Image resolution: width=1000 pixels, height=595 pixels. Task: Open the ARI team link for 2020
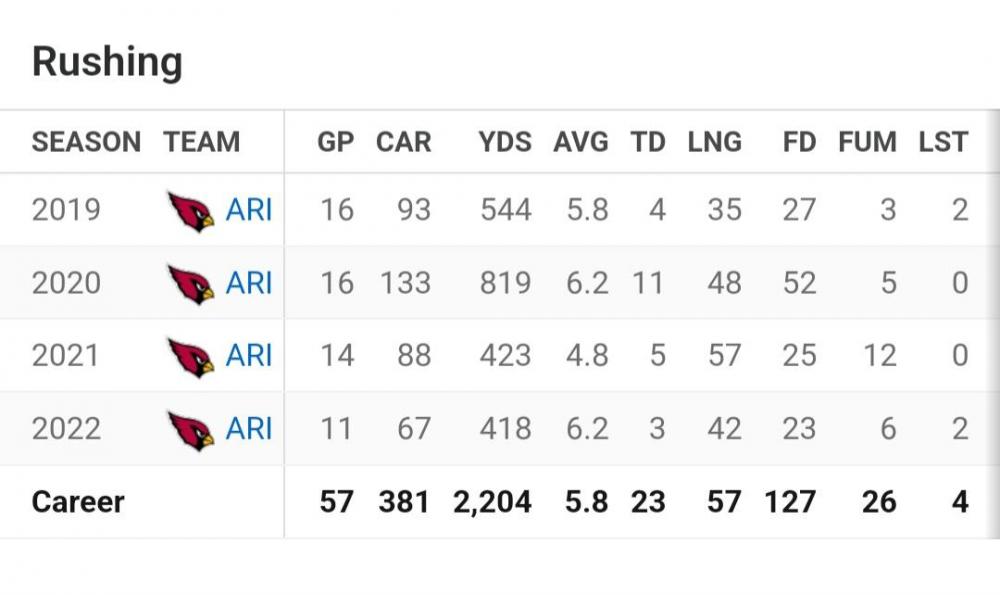[x=249, y=283]
